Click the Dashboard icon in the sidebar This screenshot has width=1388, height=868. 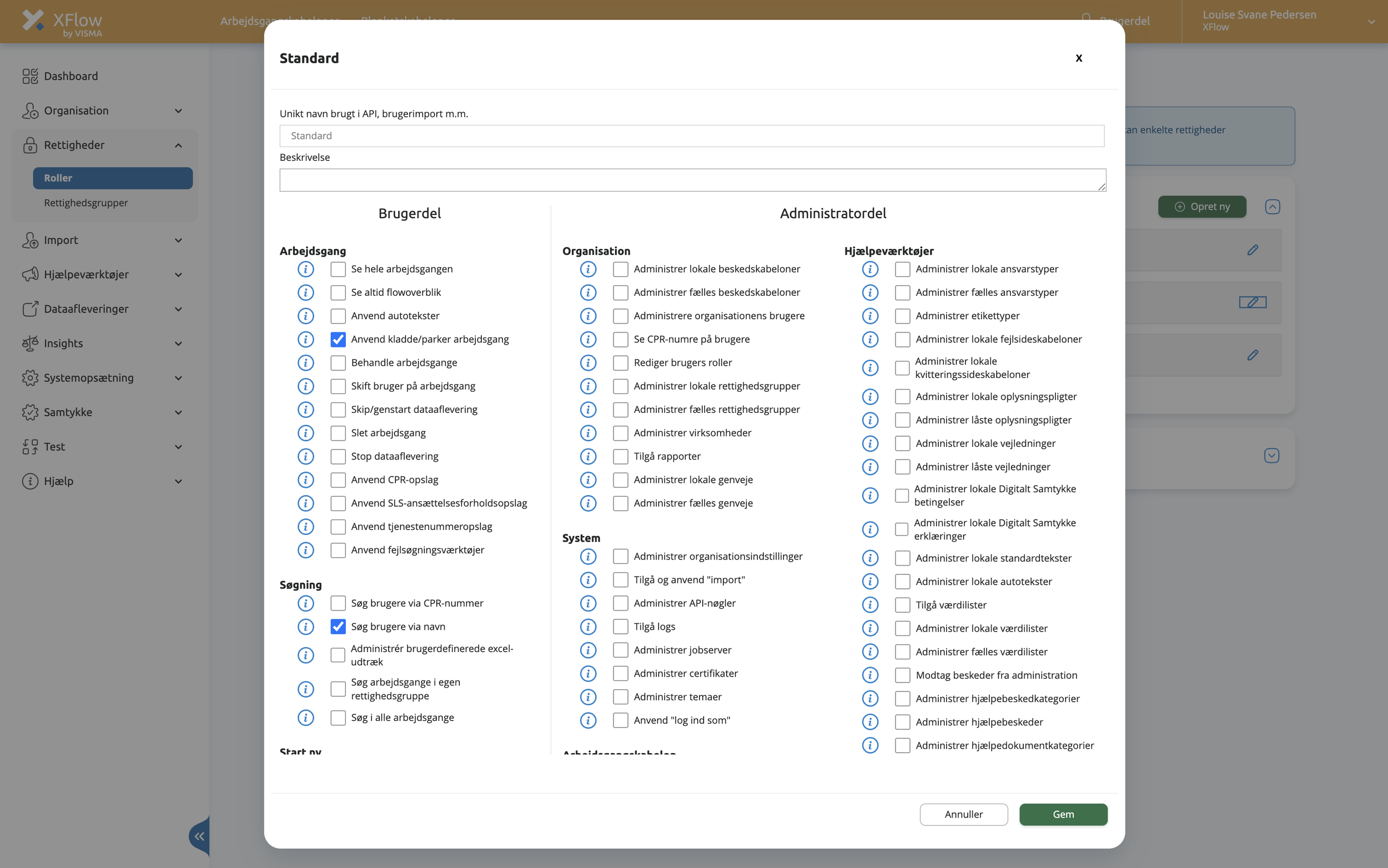pyautogui.click(x=30, y=77)
